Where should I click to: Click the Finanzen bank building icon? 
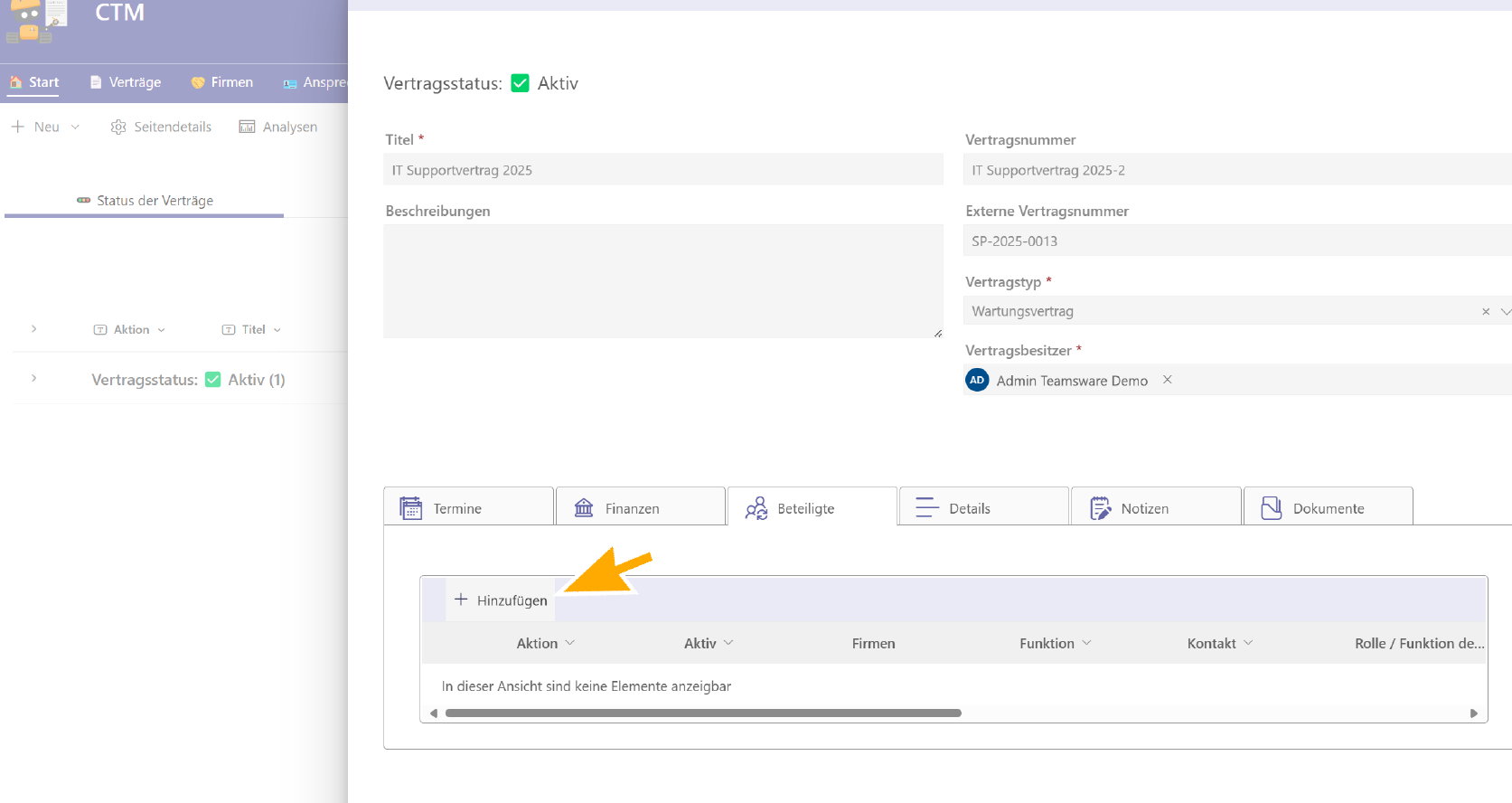(584, 508)
